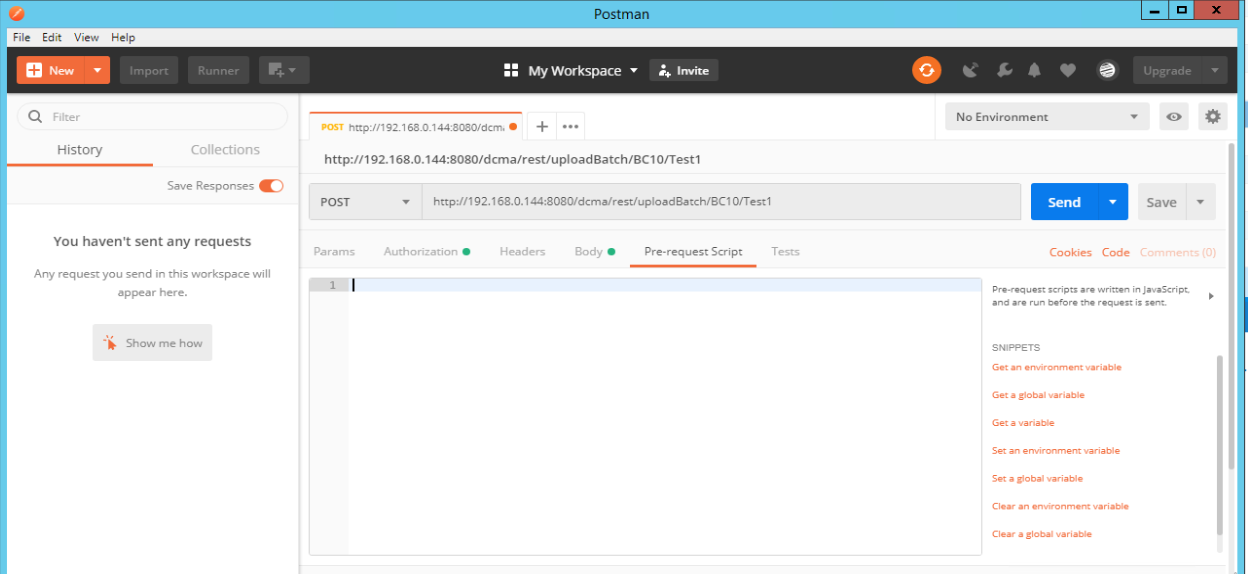The height and width of the screenshot is (574, 1248).
Task: Click the Postman logo in title bar
Action: click(x=16, y=13)
